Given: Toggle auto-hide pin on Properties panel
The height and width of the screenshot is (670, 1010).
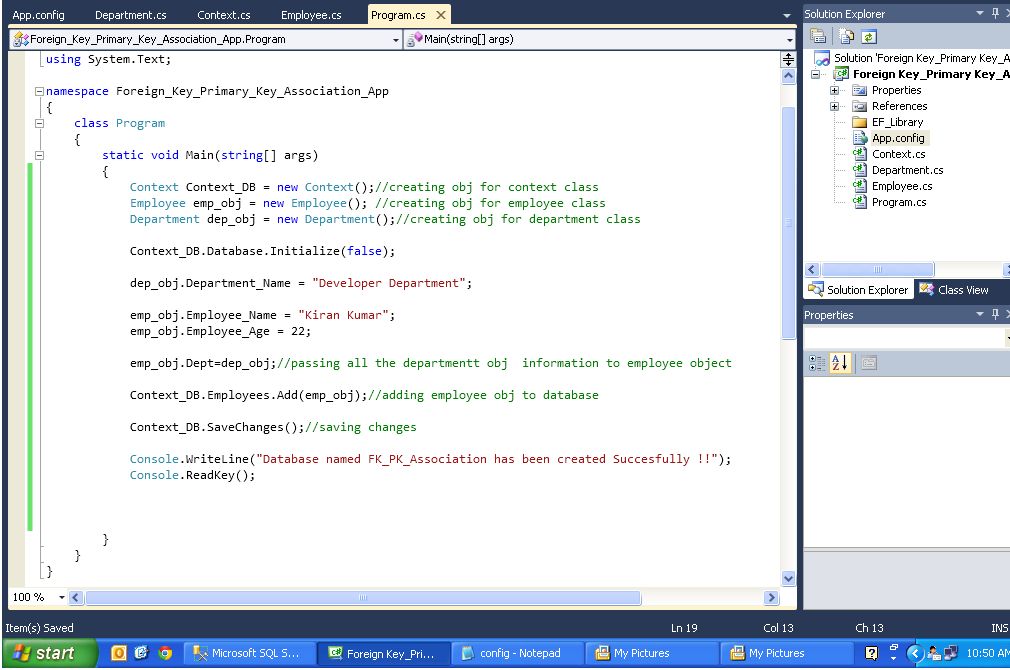Looking at the screenshot, I should (995, 314).
